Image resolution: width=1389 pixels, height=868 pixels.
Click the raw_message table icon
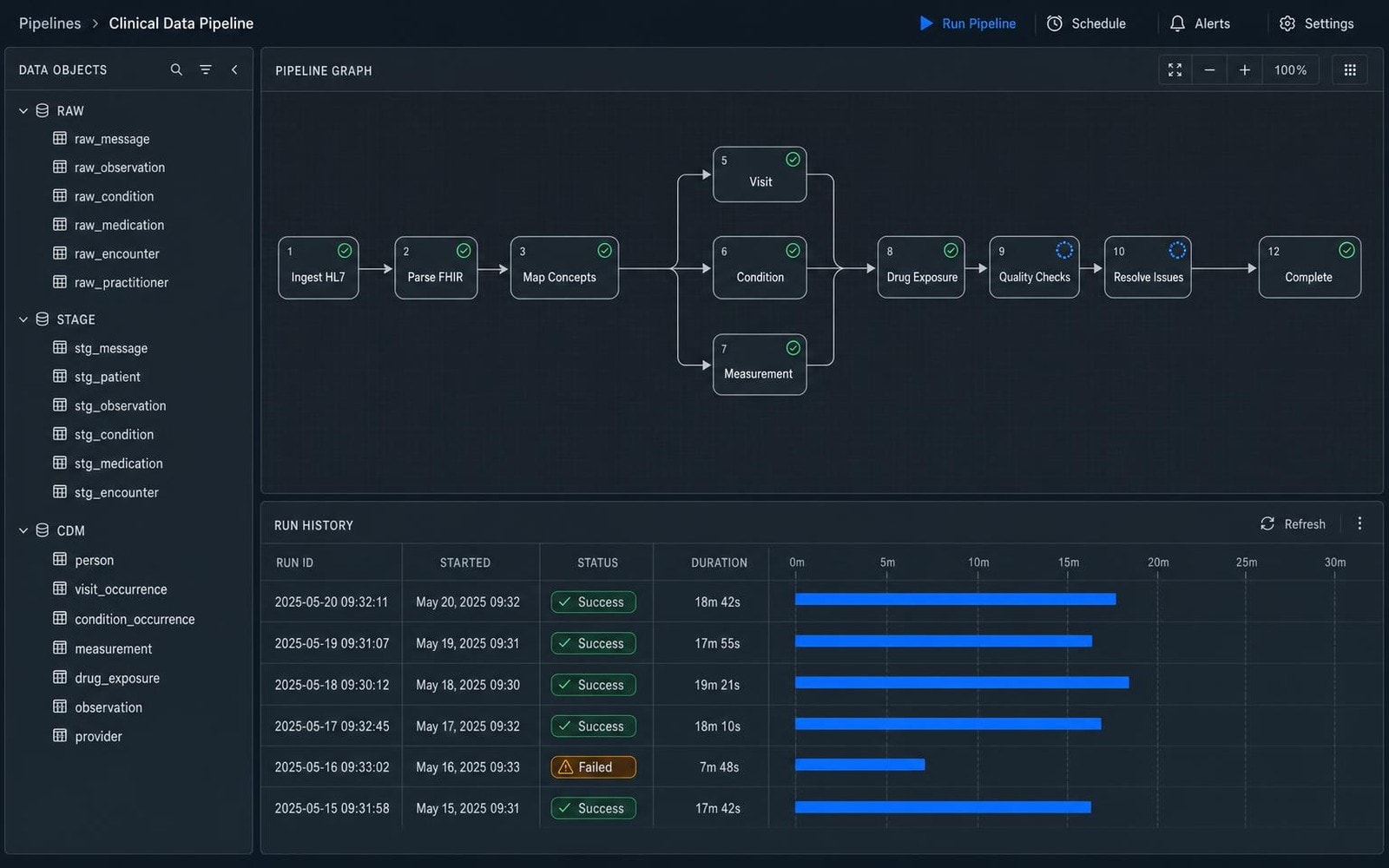[x=60, y=138]
